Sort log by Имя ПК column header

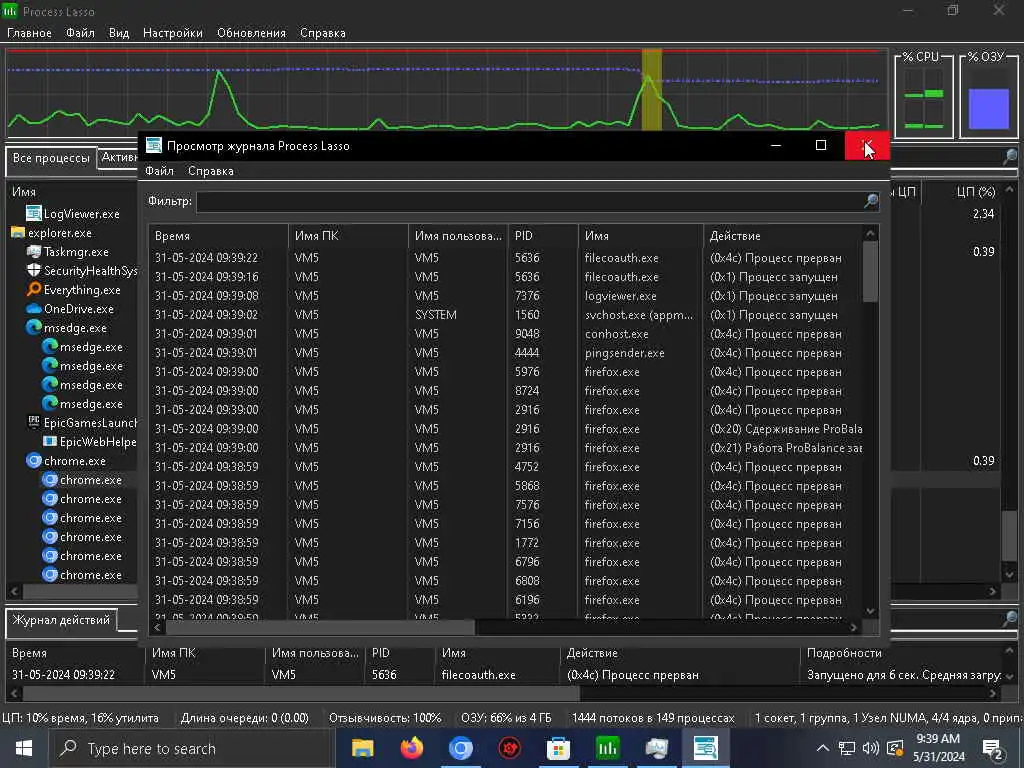348,236
